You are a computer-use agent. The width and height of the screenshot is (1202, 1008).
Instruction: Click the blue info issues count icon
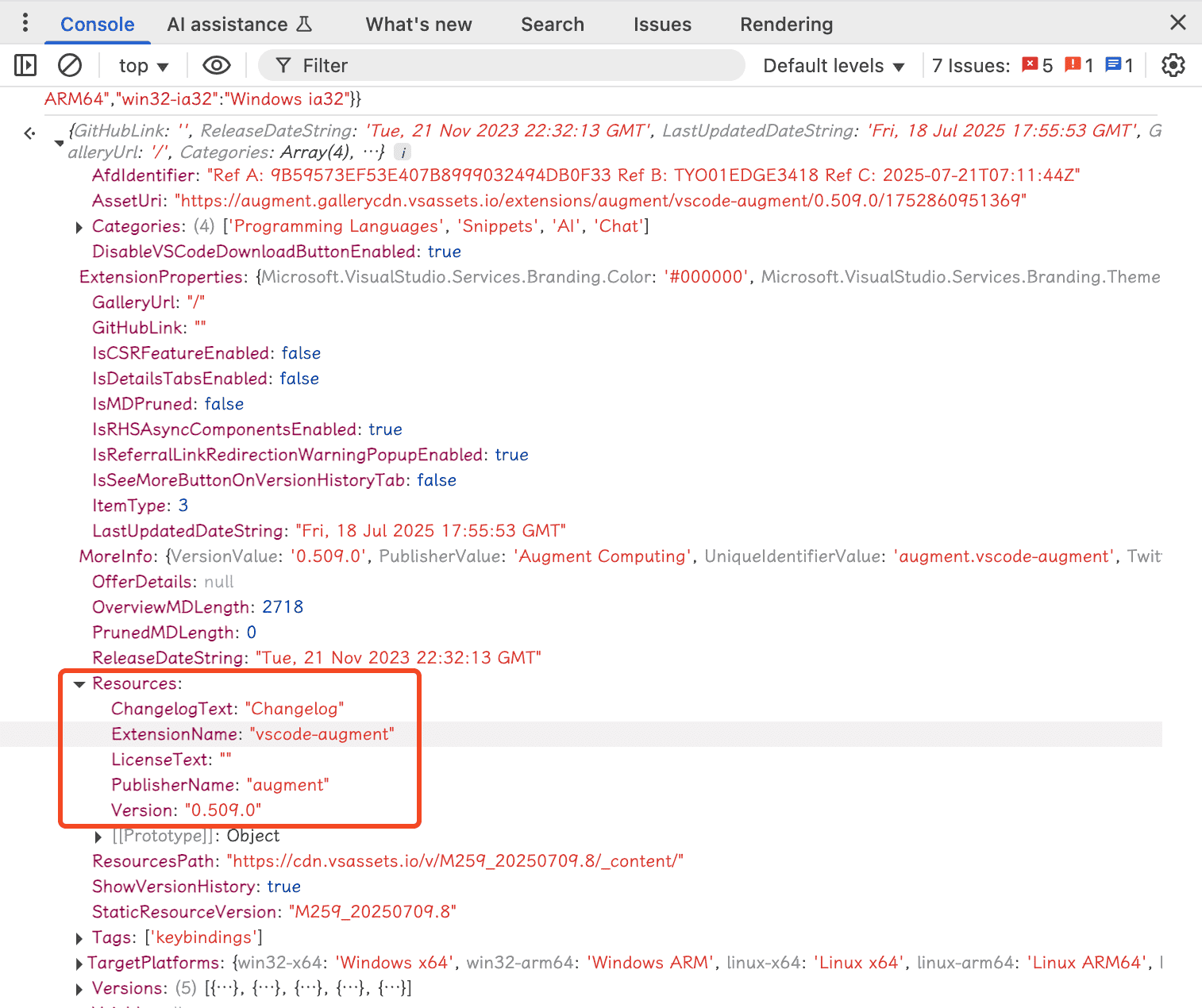pos(1113,65)
